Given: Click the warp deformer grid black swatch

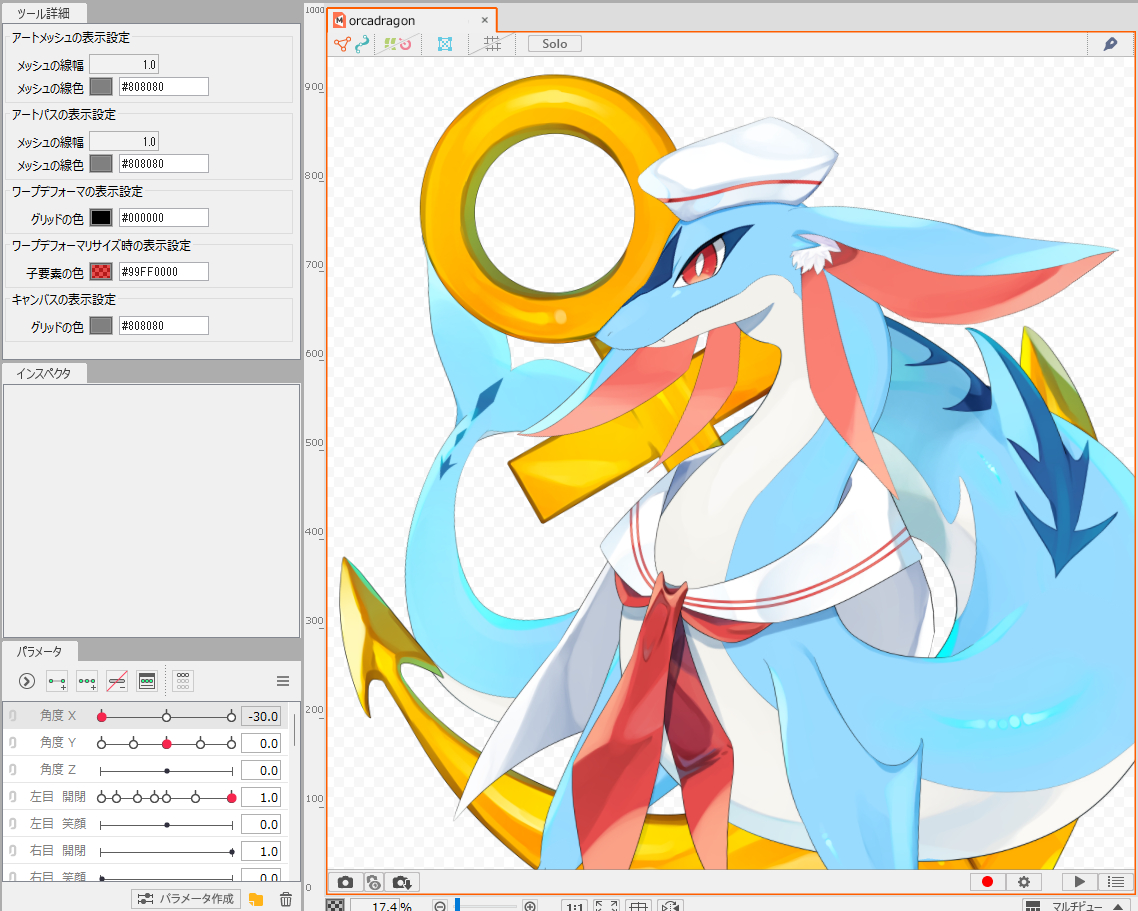Looking at the screenshot, I should coord(101,218).
